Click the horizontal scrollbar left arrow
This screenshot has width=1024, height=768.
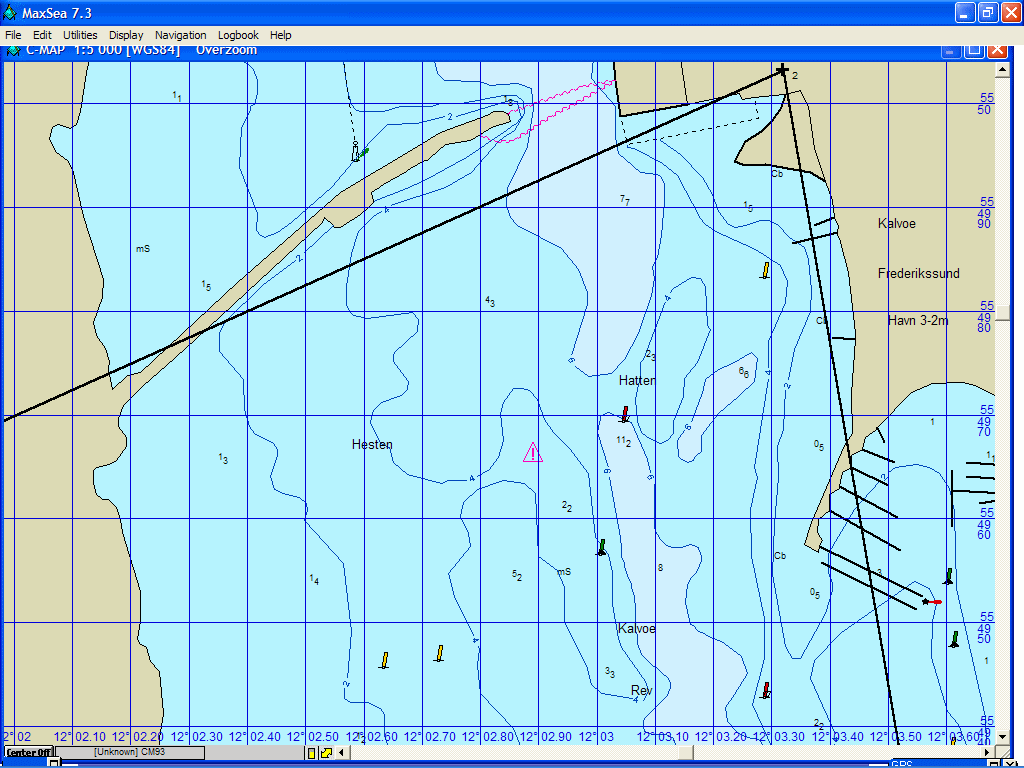point(341,753)
